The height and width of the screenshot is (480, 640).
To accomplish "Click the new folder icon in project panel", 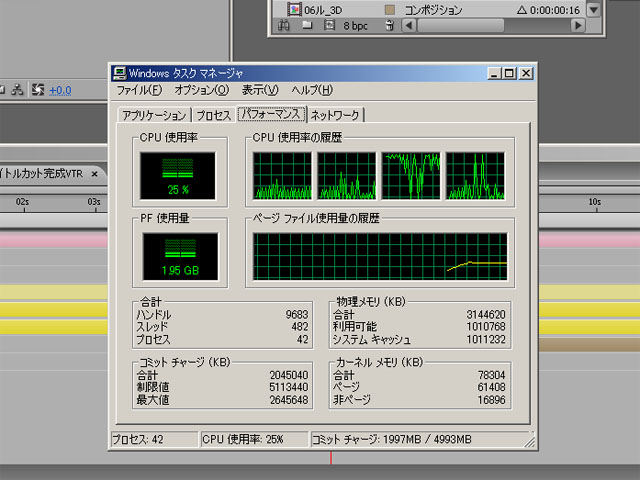I will pos(307,26).
